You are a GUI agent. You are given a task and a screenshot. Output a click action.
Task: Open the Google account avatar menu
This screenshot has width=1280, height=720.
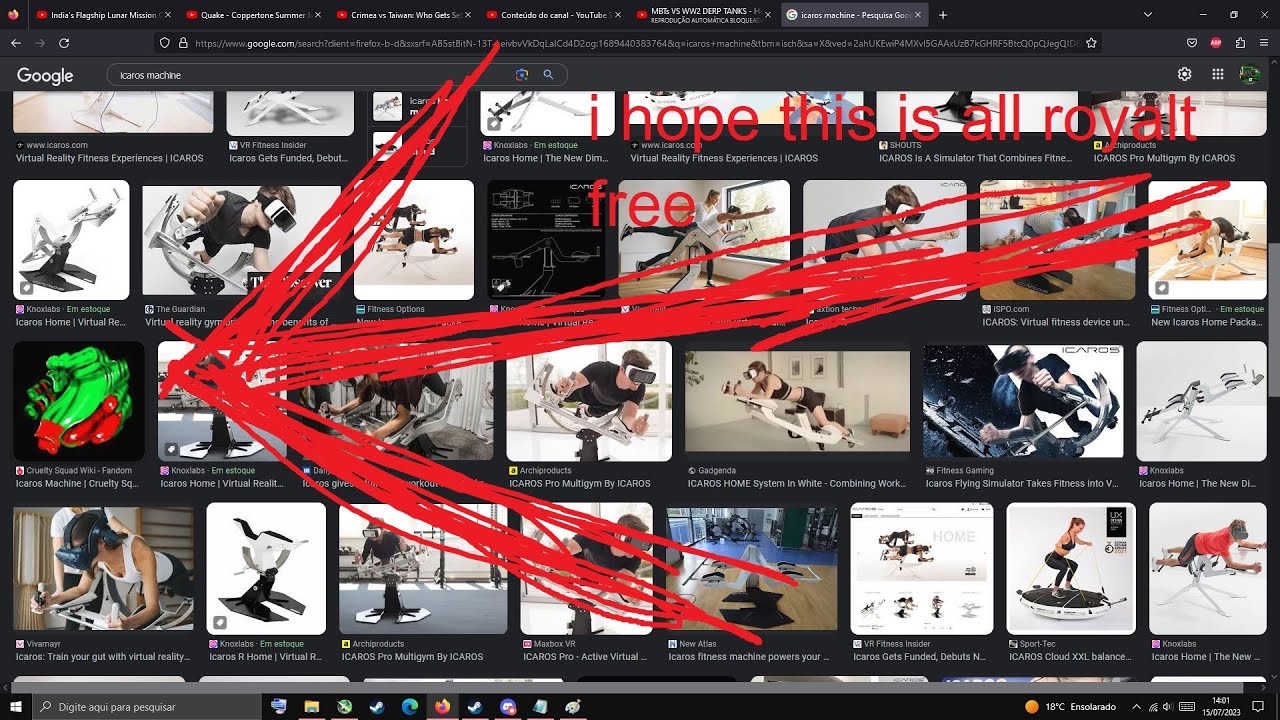(x=1249, y=74)
